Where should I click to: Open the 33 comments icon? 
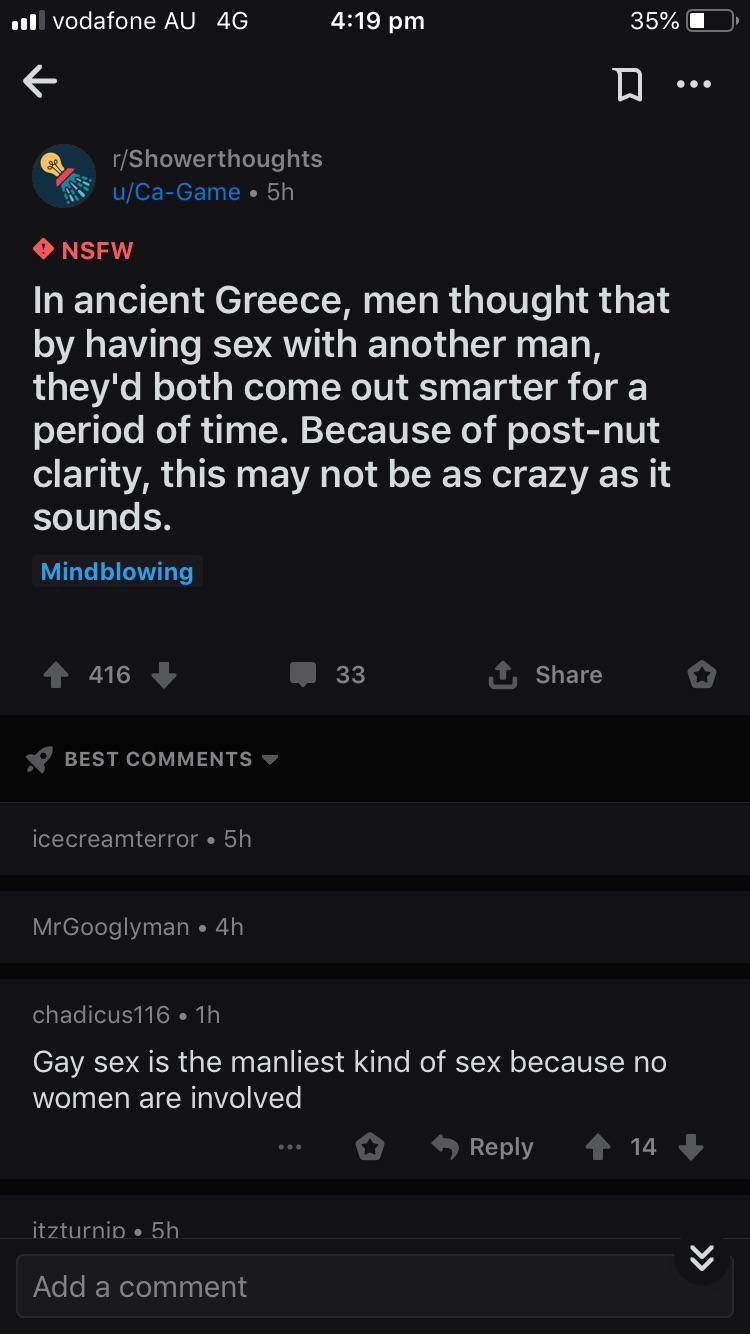303,676
